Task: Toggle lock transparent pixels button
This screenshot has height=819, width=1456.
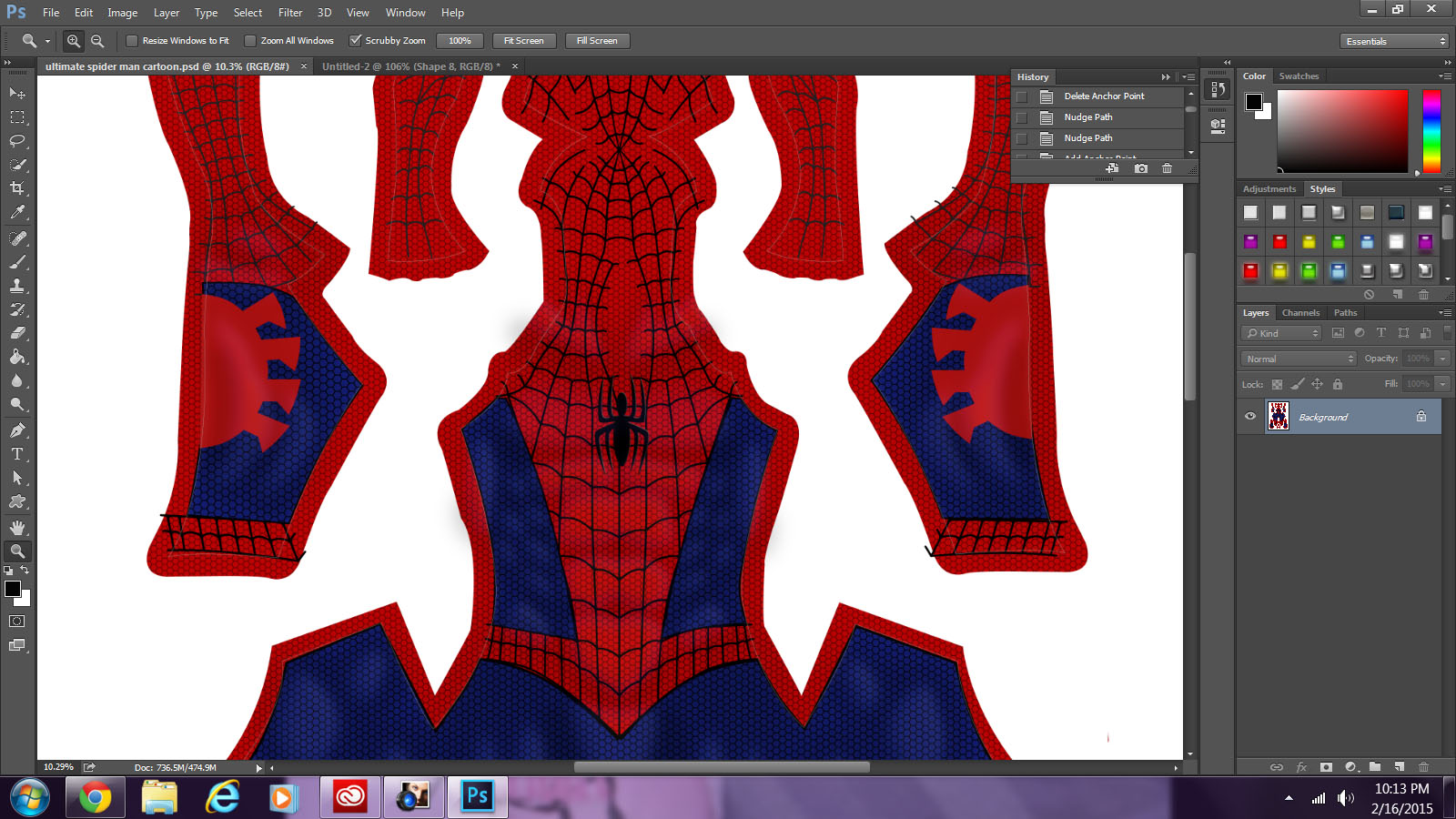Action: tap(1277, 384)
